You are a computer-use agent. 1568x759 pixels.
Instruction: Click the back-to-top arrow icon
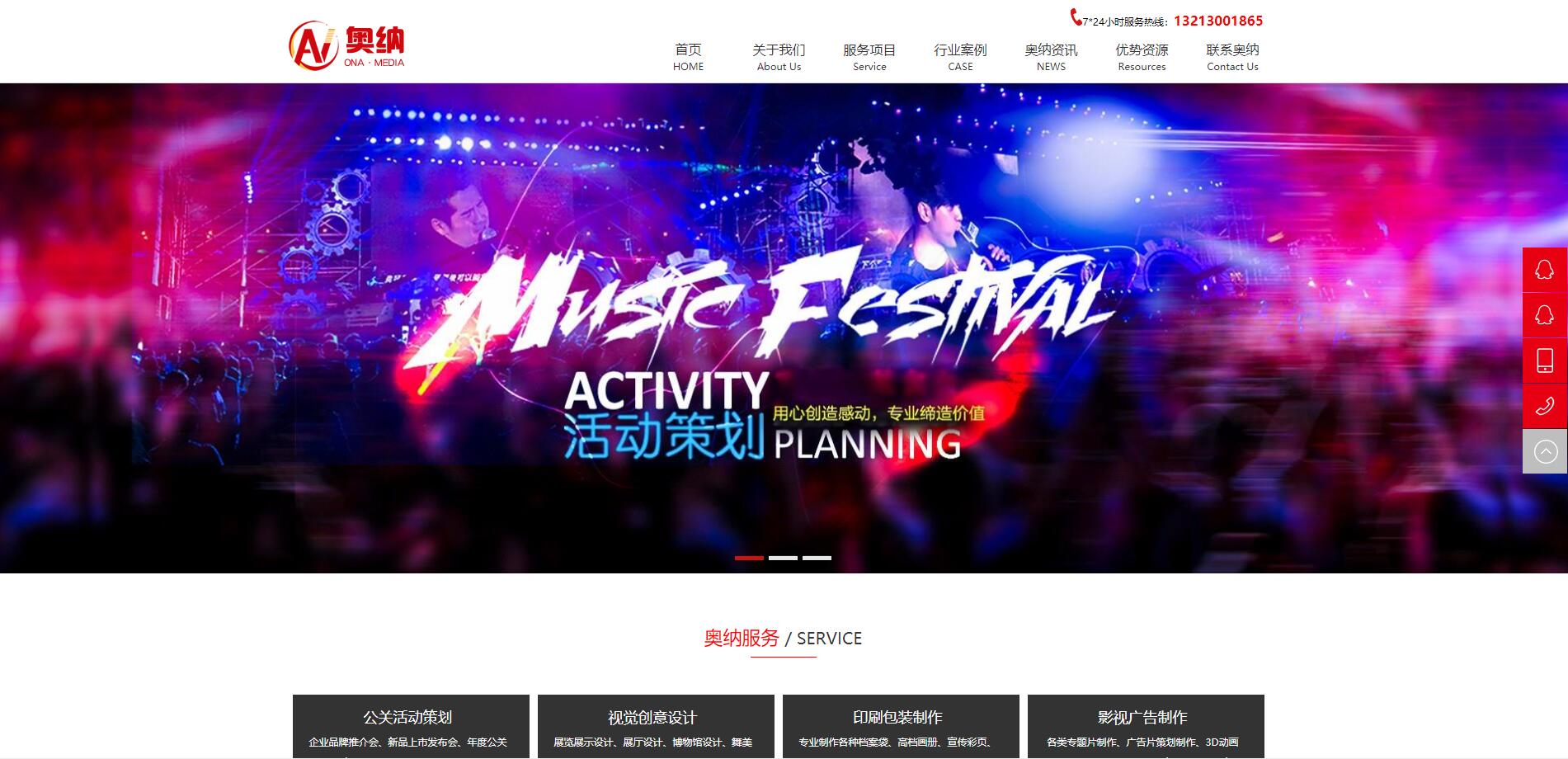coord(1545,451)
